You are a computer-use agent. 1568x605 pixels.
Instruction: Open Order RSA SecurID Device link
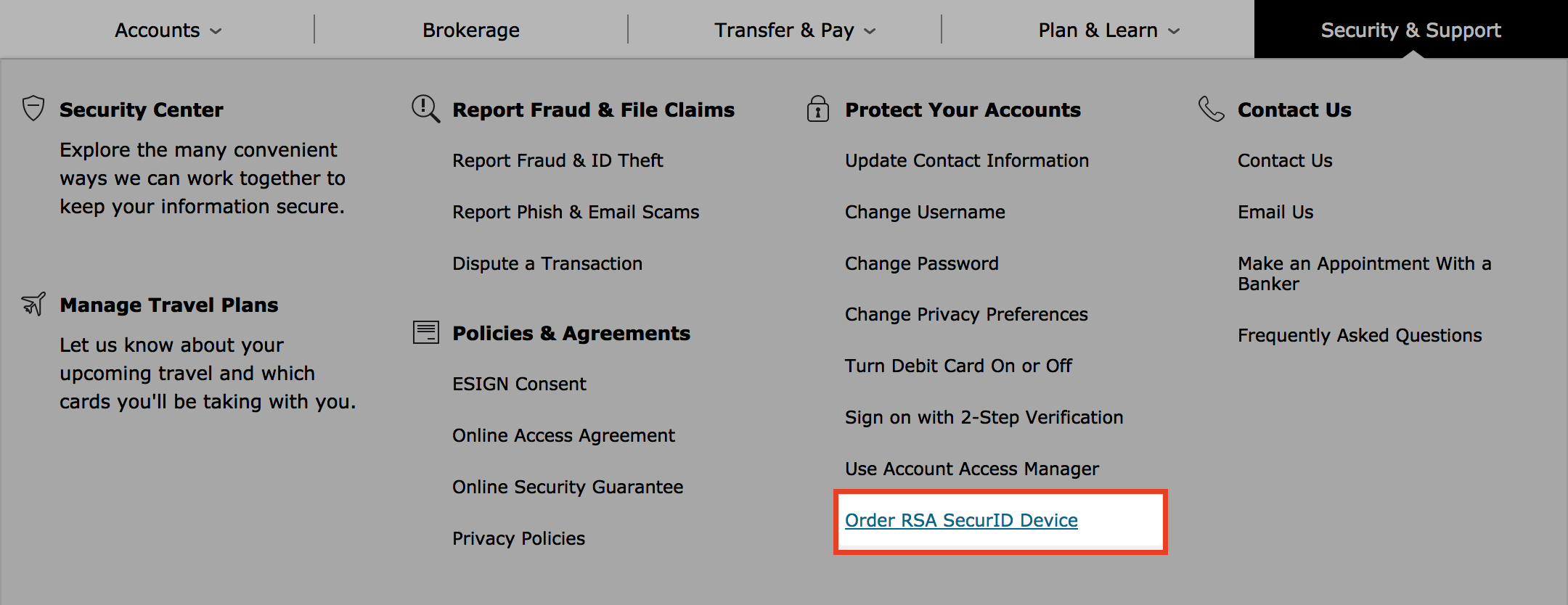(x=961, y=520)
